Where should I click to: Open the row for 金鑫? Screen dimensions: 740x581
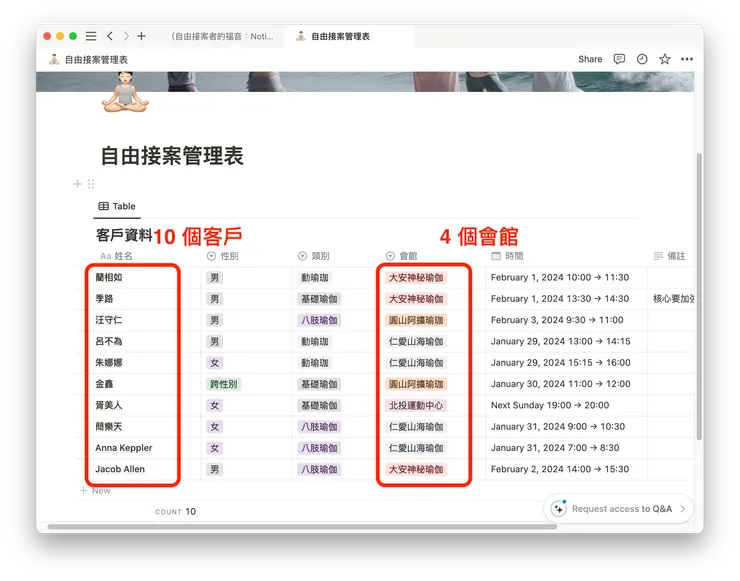pos(104,384)
